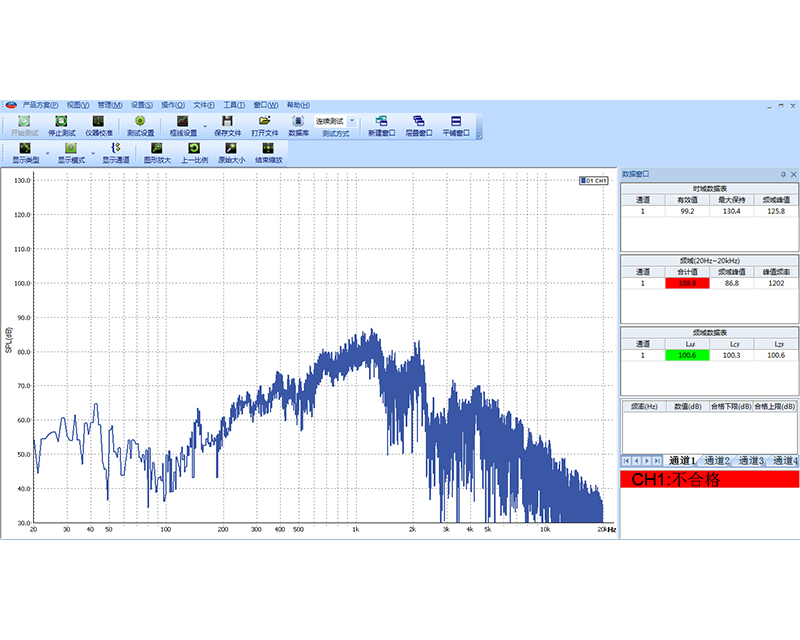The image size is (800, 640).
Task: Restore graph to 原始大小 original size
Action: (x=232, y=153)
